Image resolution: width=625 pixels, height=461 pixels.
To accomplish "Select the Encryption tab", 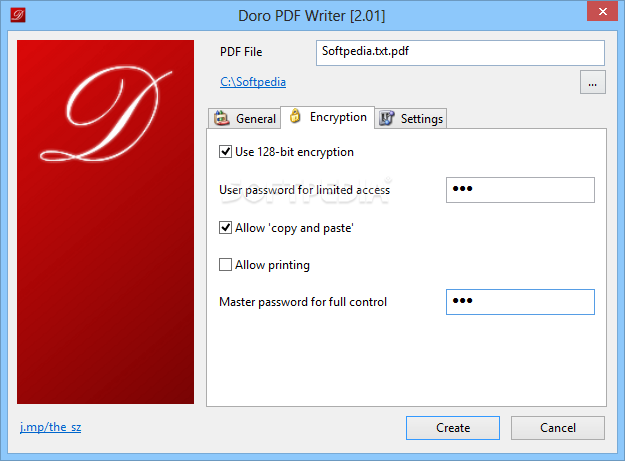I will 328,117.
